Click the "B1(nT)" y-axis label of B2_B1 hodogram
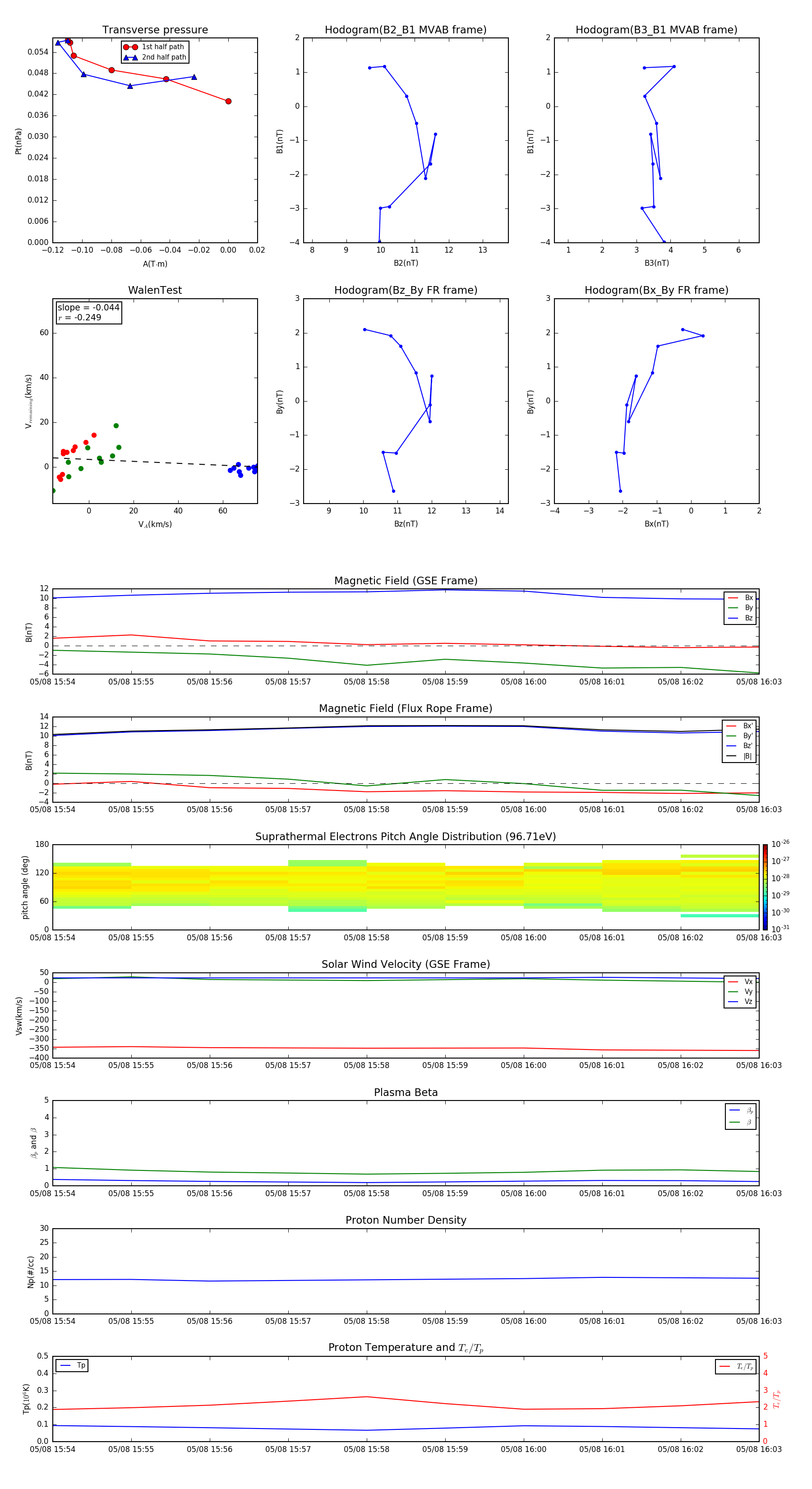The width and height of the screenshot is (812, 1489). click(x=280, y=141)
